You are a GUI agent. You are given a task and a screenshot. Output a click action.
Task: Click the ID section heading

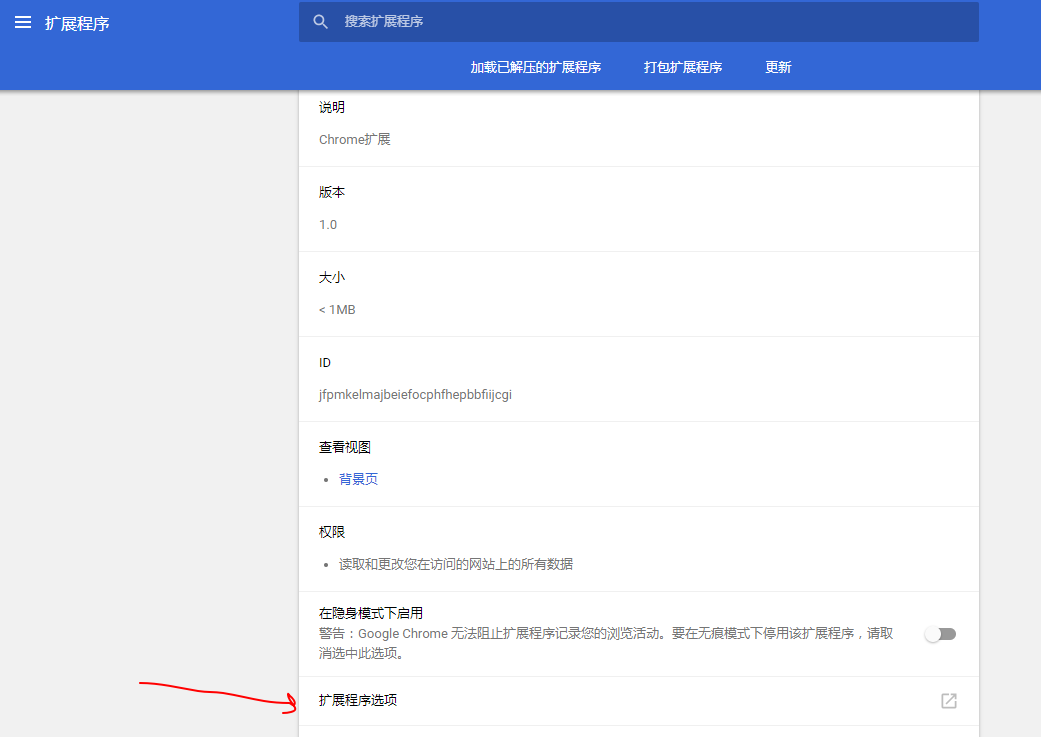click(325, 363)
